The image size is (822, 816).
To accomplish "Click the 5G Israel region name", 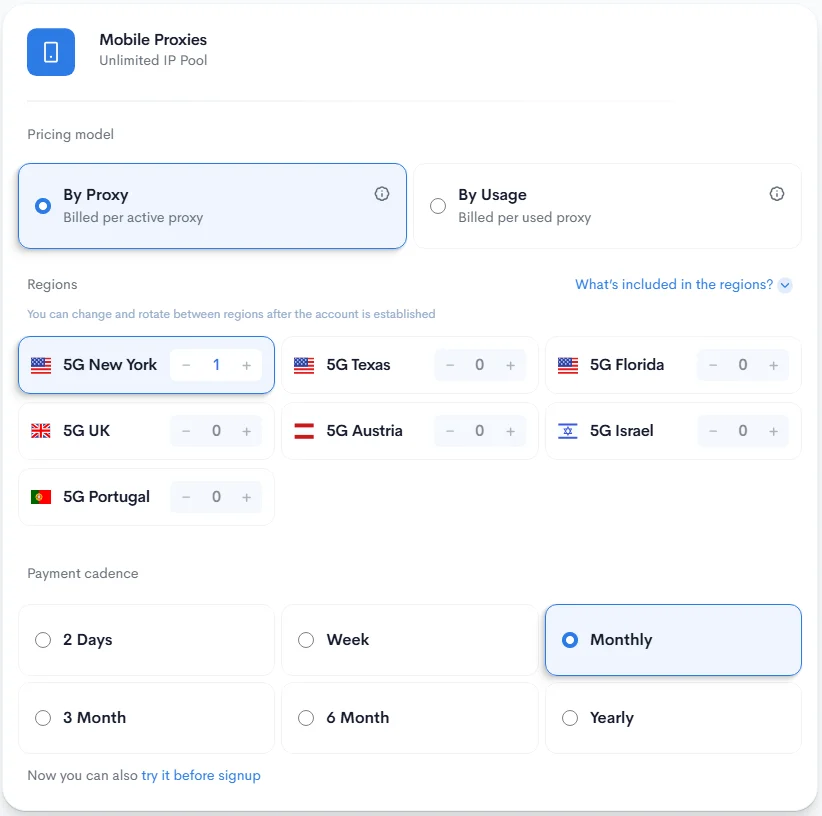I will point(622,431).
